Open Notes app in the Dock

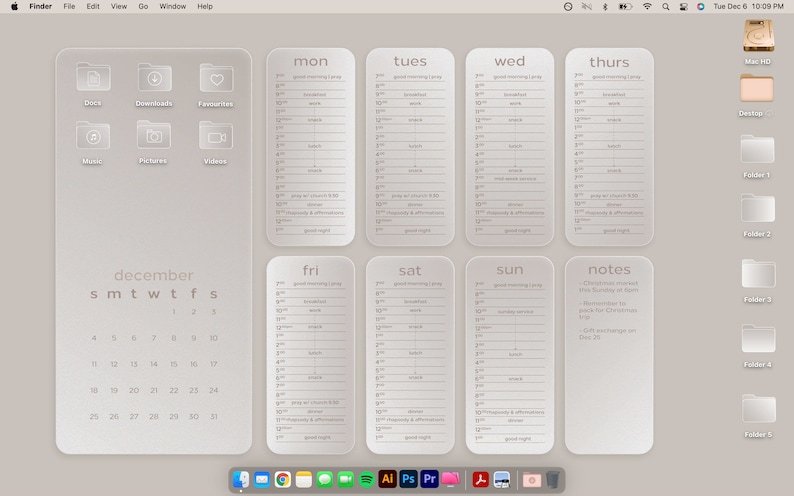coord(304,479)
